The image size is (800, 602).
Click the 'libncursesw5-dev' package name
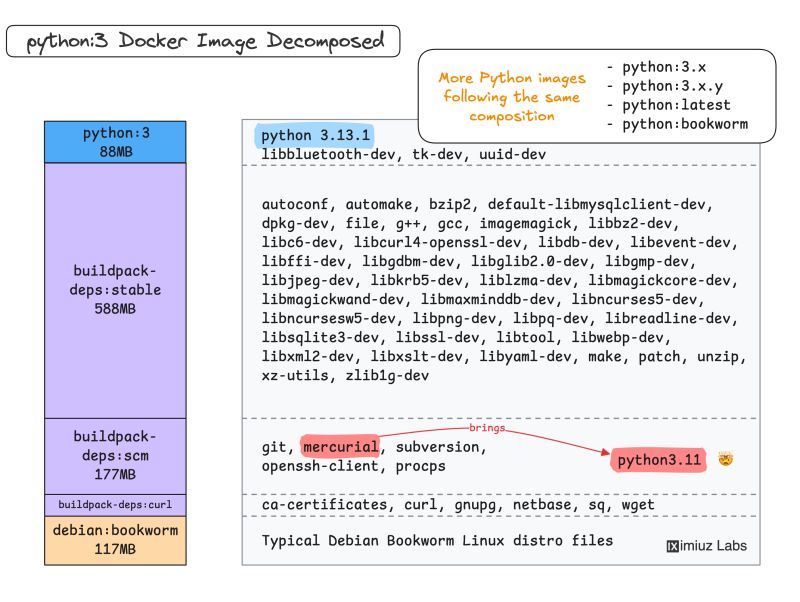pos(328,318)
